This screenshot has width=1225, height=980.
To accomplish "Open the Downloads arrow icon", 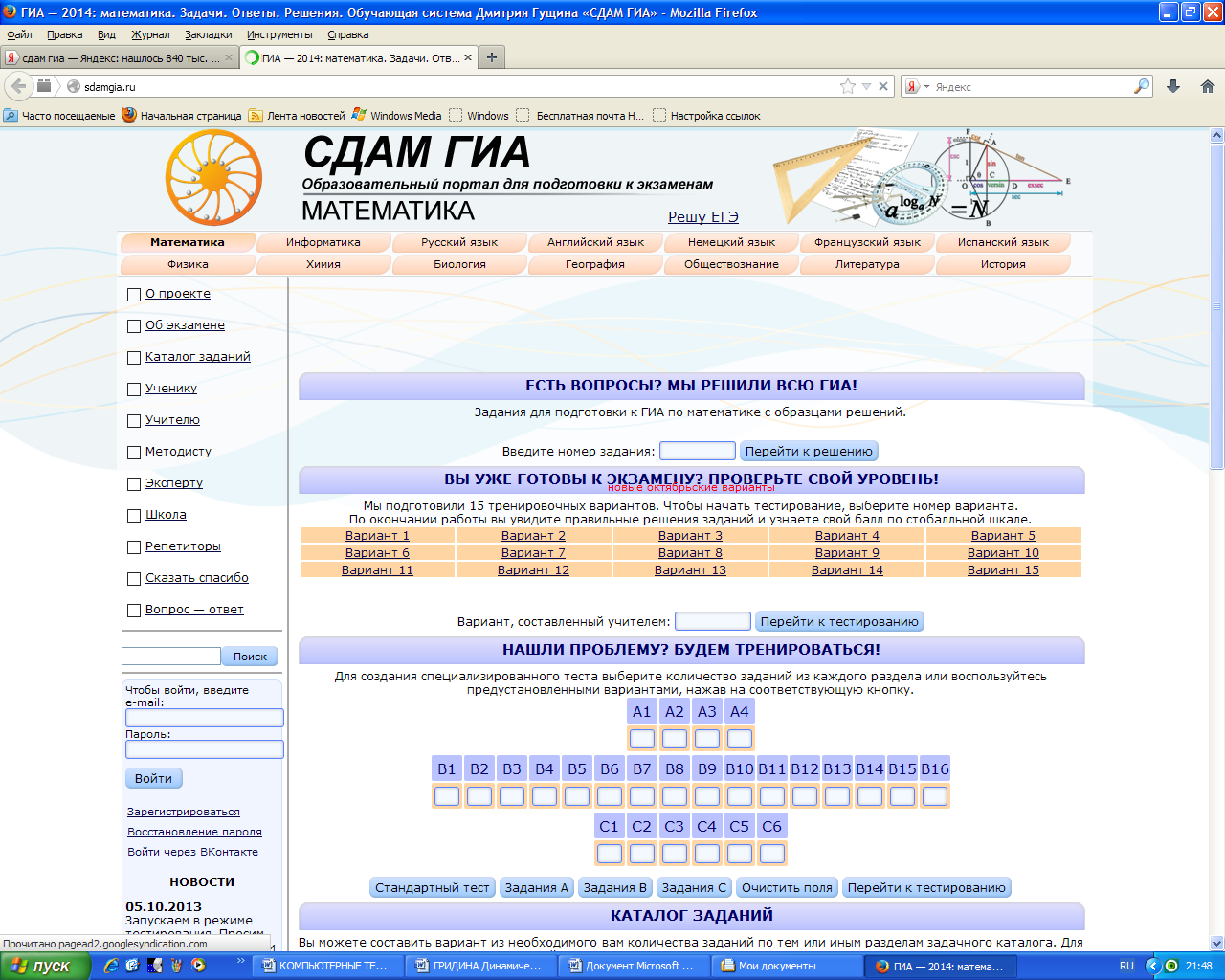I will pos(1173,86).
